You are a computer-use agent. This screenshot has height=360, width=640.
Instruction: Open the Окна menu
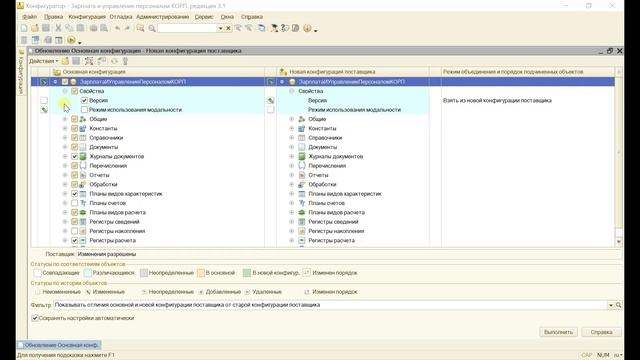[x=227, y=17]
